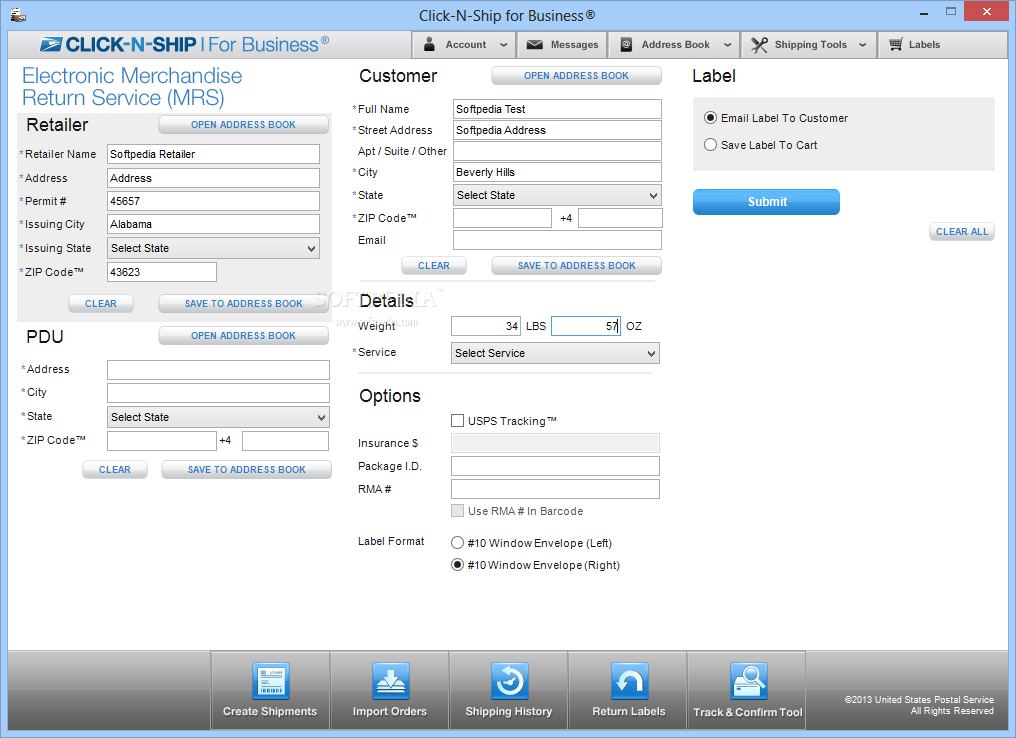Open the Messages tab
The height and width of the screenshot is (738, 1016).
click(x=562, y=45)
